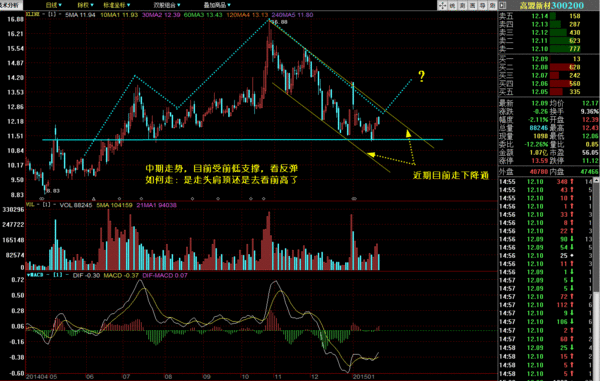
Task: Click the stock title 高盟新材300200
Action: [551, 5]
